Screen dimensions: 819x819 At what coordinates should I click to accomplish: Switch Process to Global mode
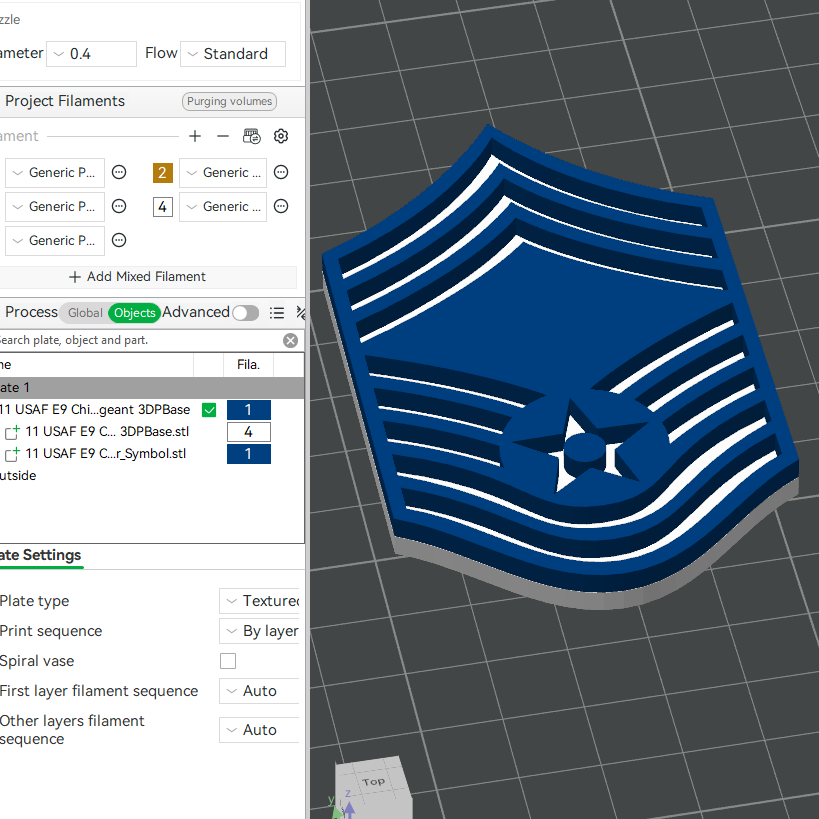point(85,313)
